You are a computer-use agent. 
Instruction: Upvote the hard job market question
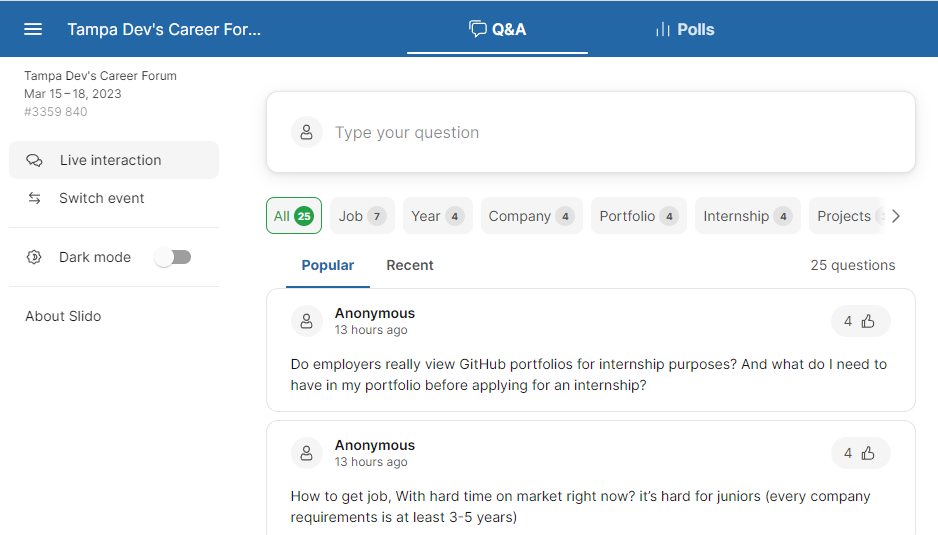pyautogui.click(x=860, y=453)
